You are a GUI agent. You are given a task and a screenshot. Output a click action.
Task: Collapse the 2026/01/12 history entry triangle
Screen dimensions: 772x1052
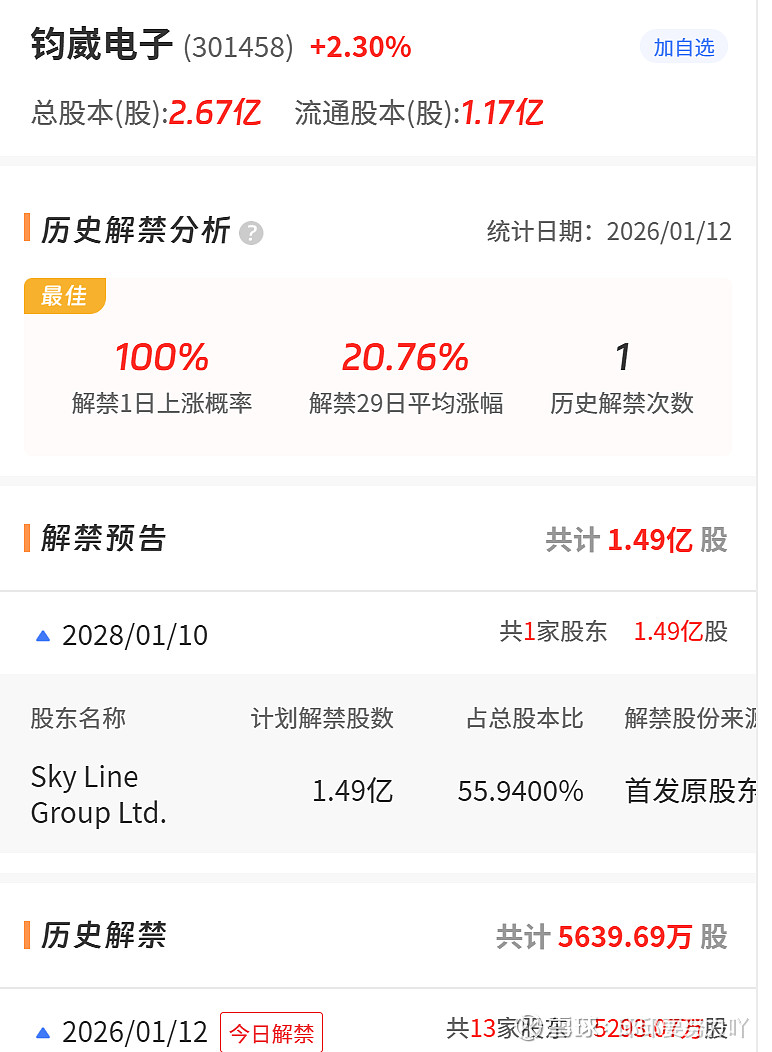(x=42, y=1032)
